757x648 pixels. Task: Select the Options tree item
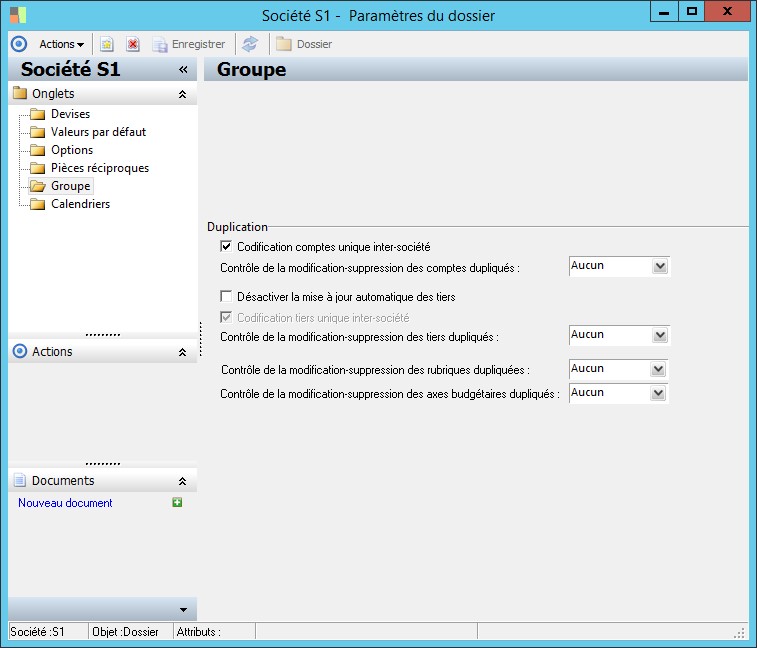click(x=72, y=150)
